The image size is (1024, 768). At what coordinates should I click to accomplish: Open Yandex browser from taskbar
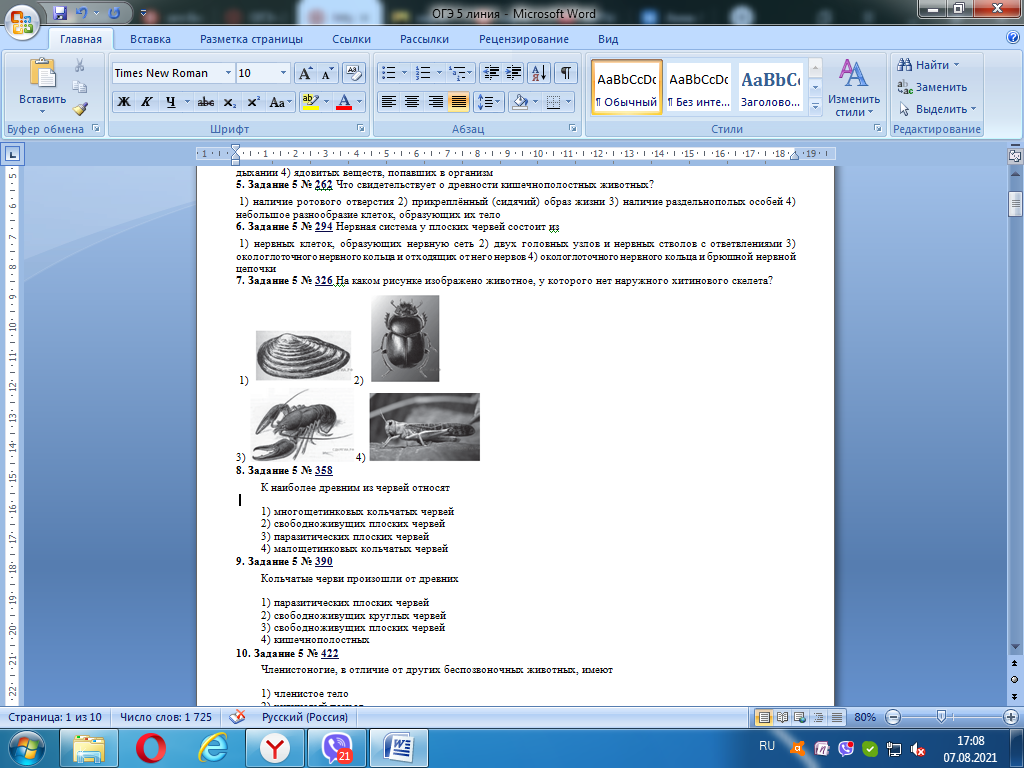coord(275,748)
